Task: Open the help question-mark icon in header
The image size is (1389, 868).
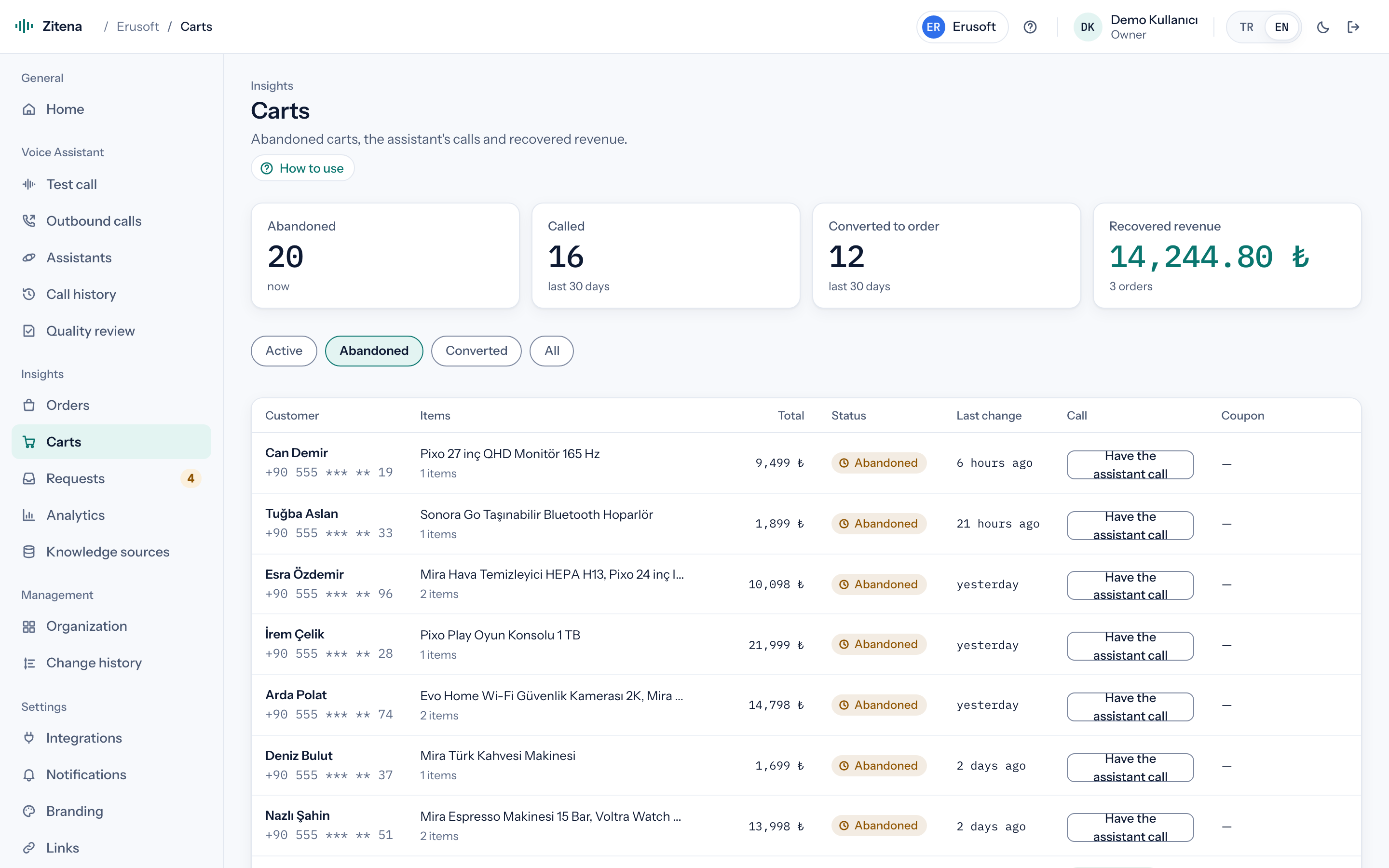Action: pos(1030,27)
